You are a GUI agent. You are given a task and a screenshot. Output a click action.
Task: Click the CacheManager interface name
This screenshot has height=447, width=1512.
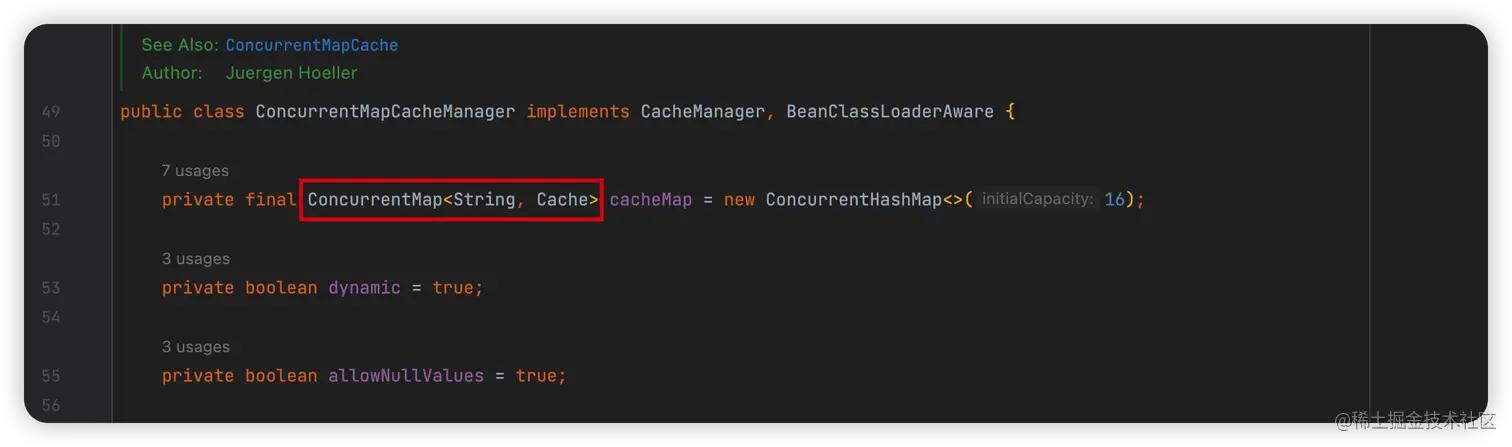[x=702, y=112]
